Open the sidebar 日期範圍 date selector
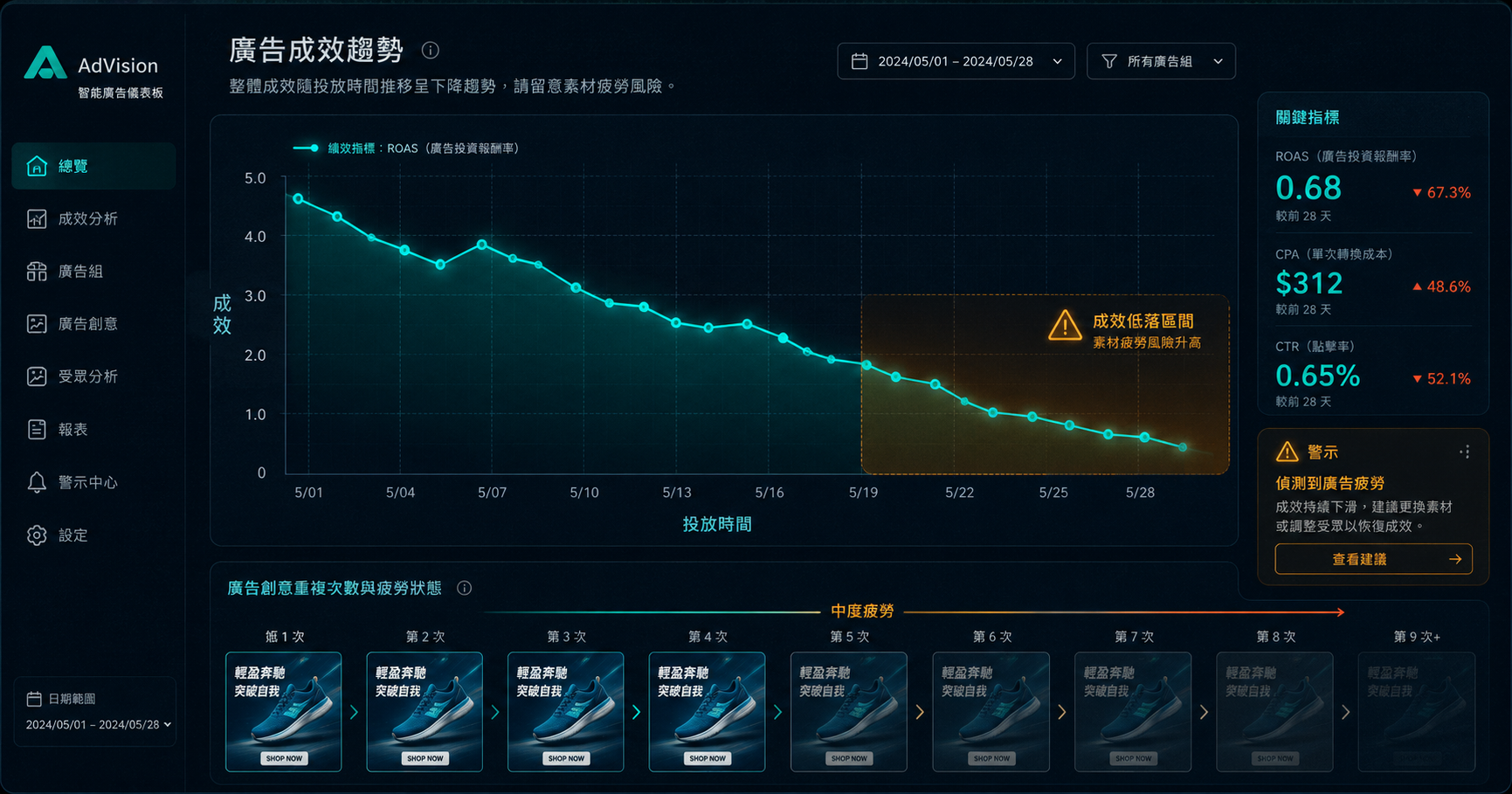Image resolution: width=1512 pixels, height=794 pixels. click(x=98, y=724)
